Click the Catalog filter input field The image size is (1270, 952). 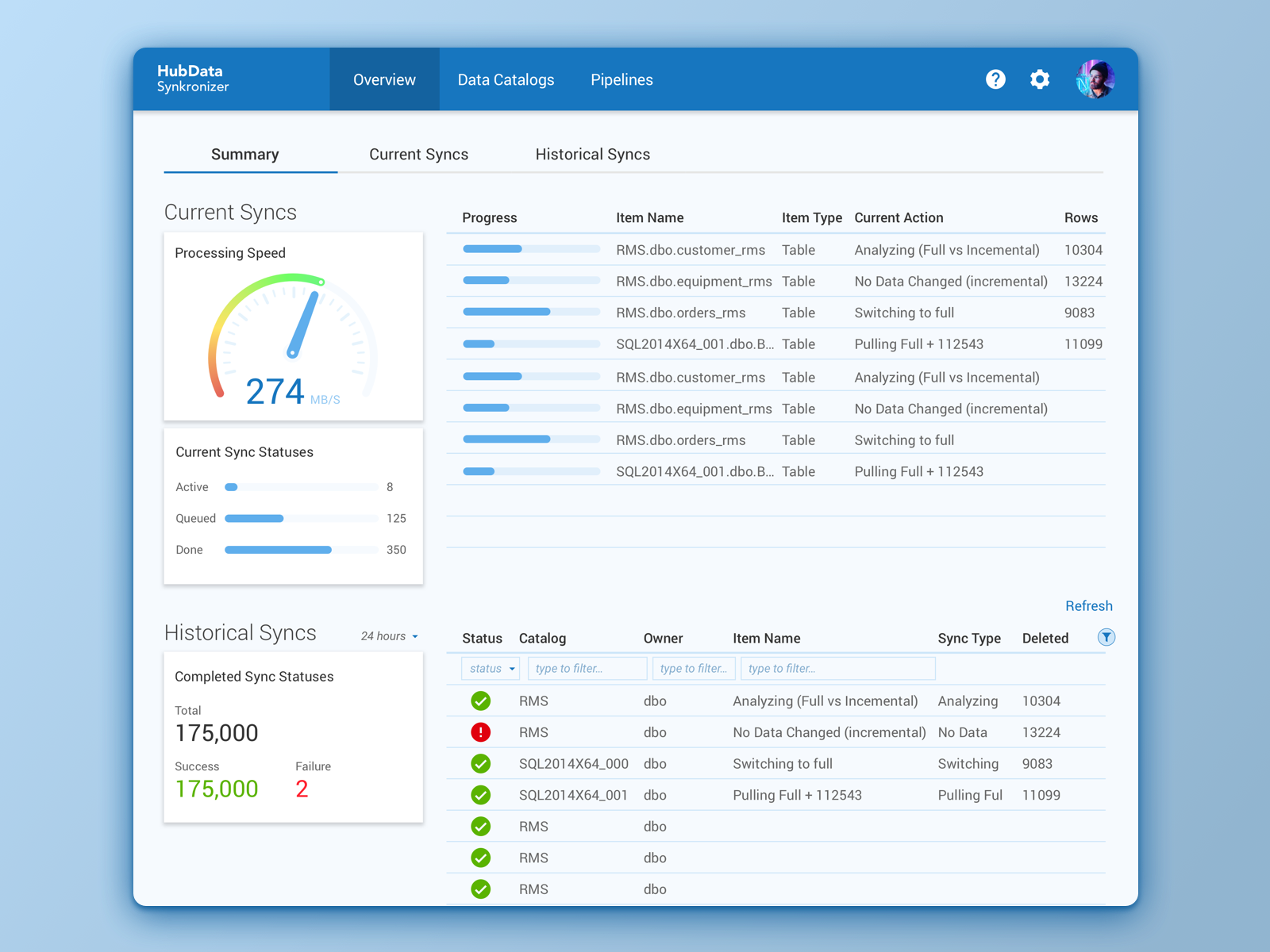tap(587, 669)
